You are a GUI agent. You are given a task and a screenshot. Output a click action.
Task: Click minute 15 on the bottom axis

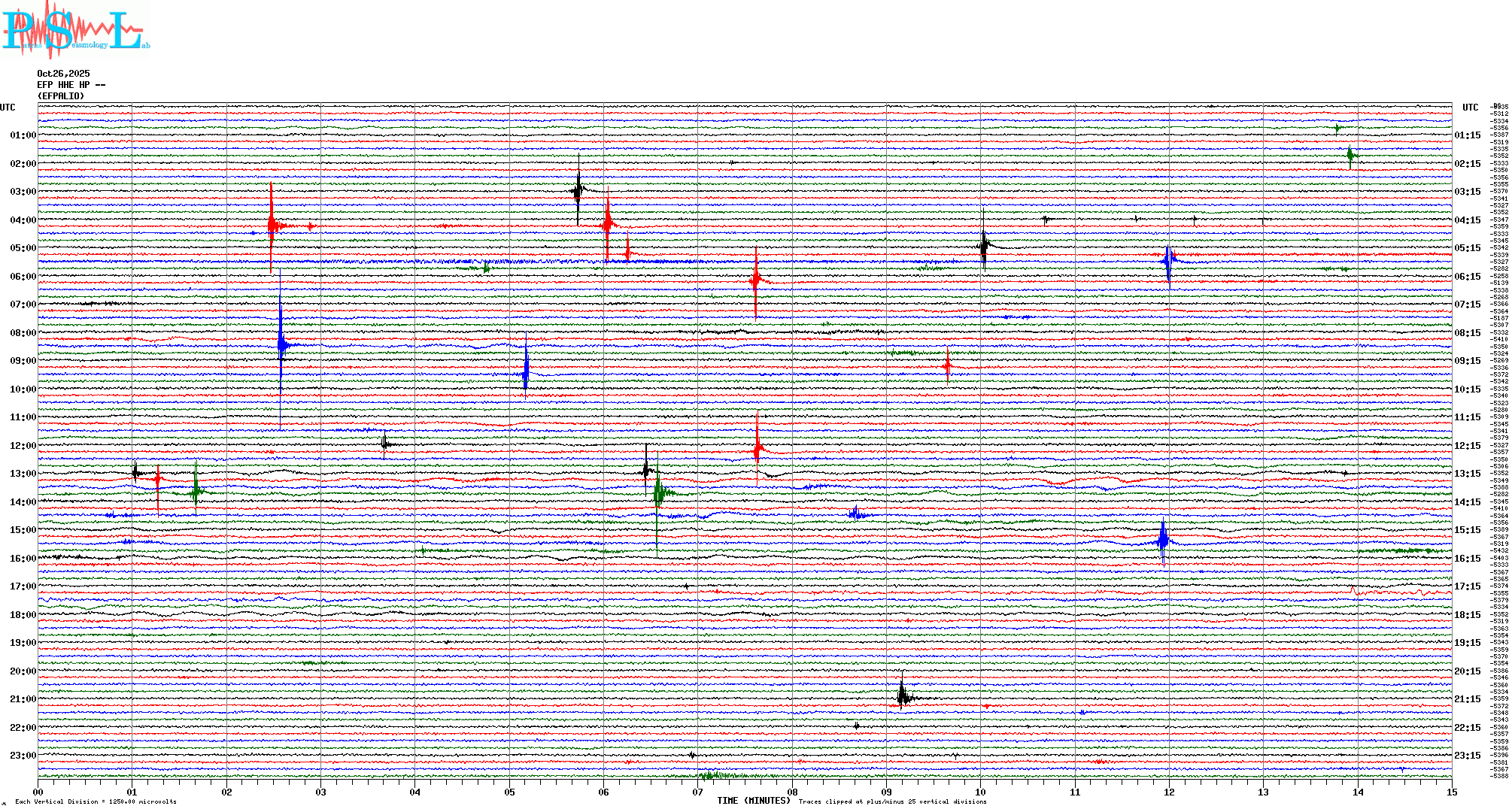[1451, 792]
